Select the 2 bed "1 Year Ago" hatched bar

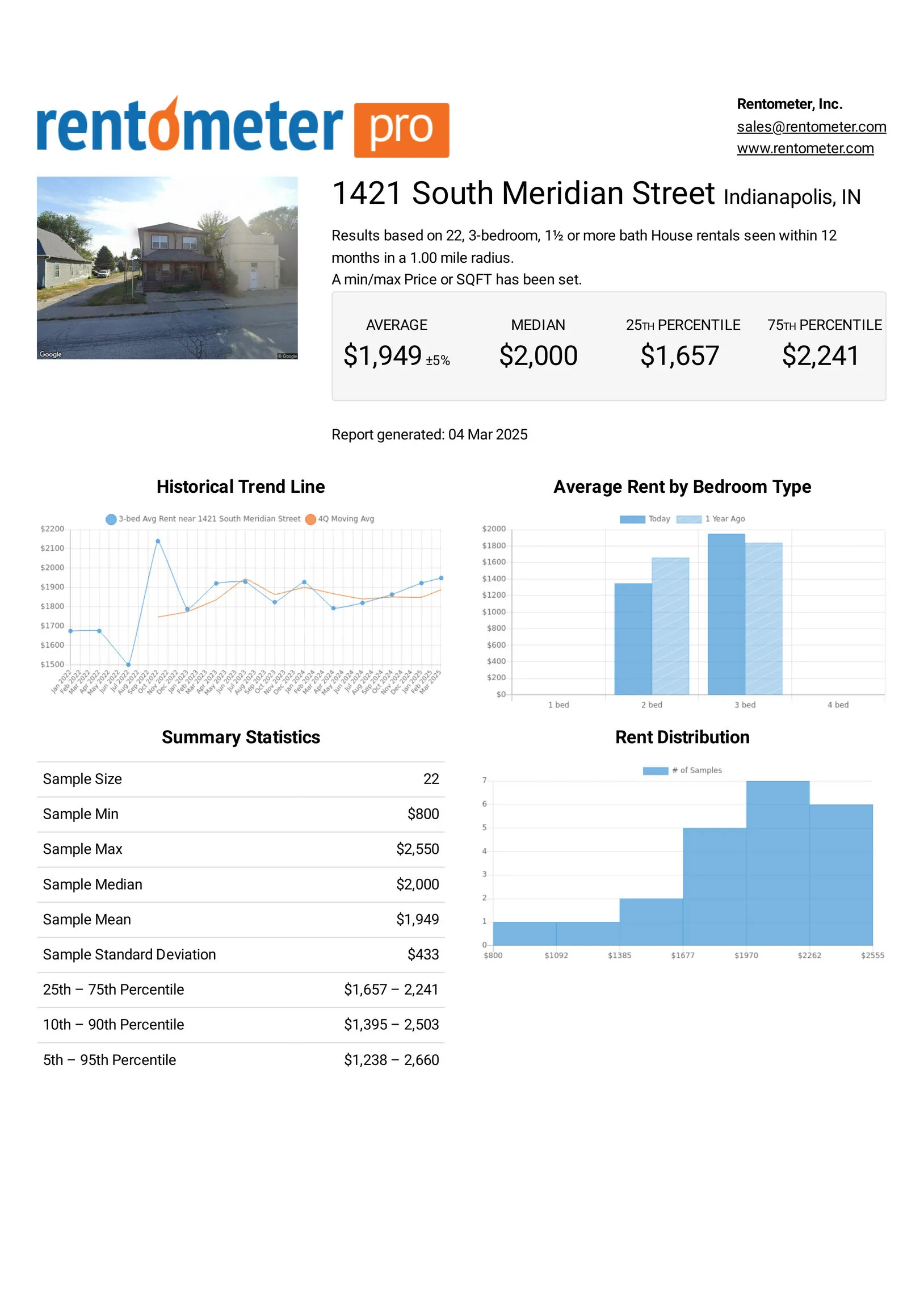670,626
